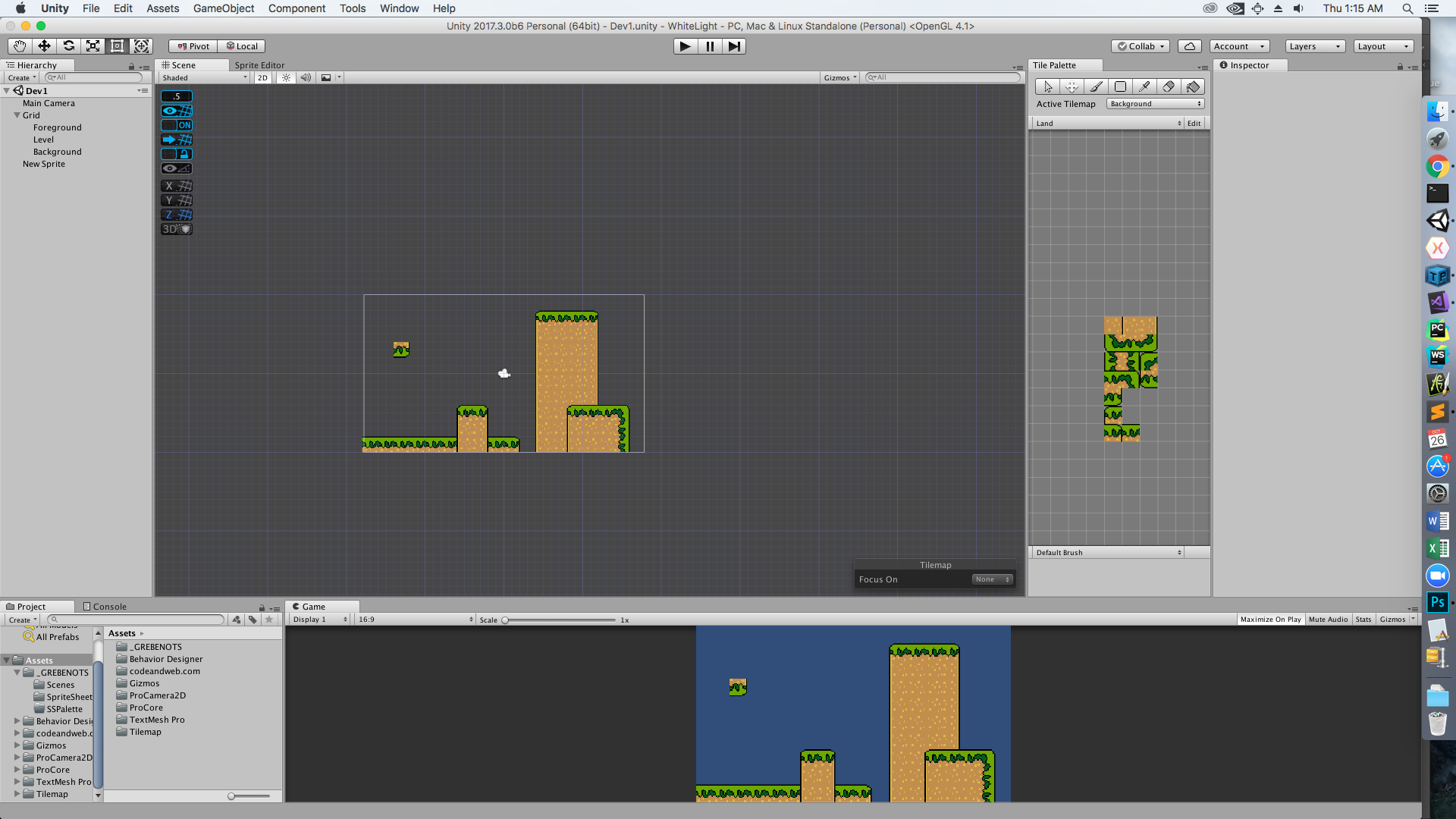Pick the Eraser tool in Tile Palette
Image resolution: width=1456 pixels, height=819 pixels.
coord(1169,86)
